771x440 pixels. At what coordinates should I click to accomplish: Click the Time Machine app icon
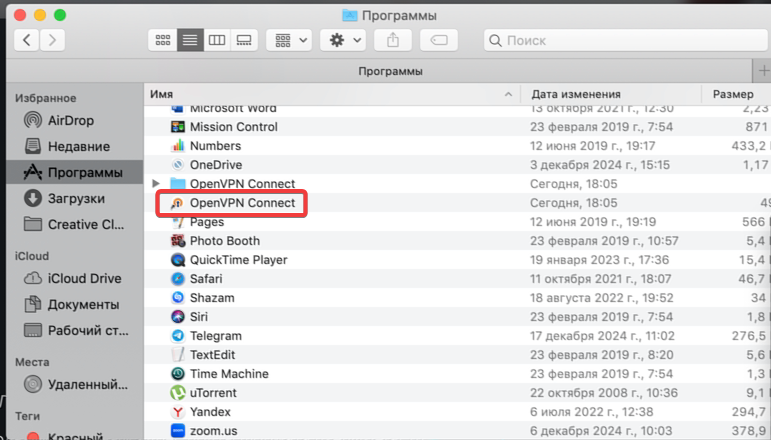pyautogui.click(x=178, y=374)
